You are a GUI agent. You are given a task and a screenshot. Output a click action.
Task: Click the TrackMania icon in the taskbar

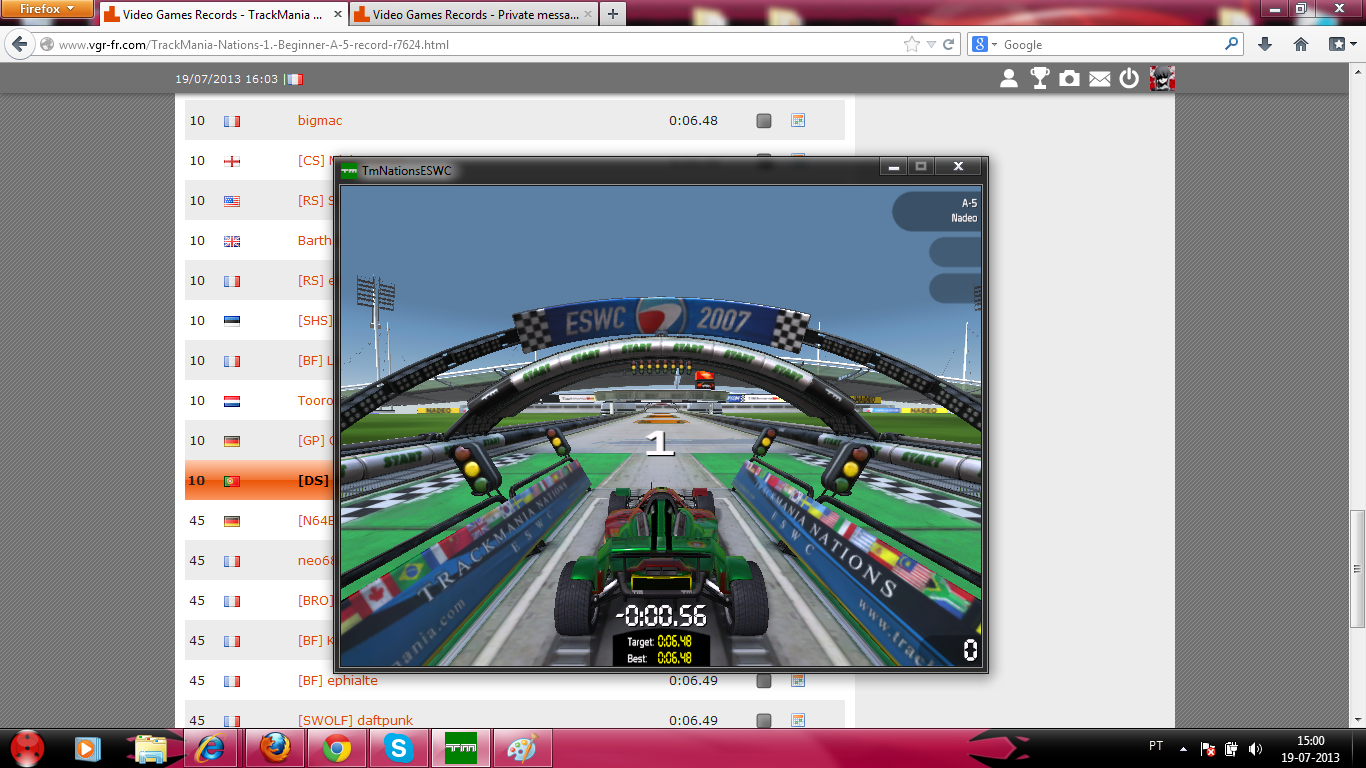pyautogui.click(x=461, y=747)
